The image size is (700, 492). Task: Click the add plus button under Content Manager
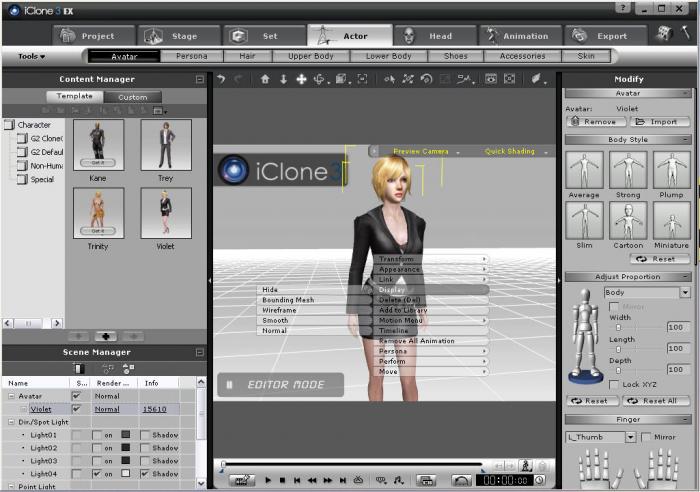click(x=106, y=336)
